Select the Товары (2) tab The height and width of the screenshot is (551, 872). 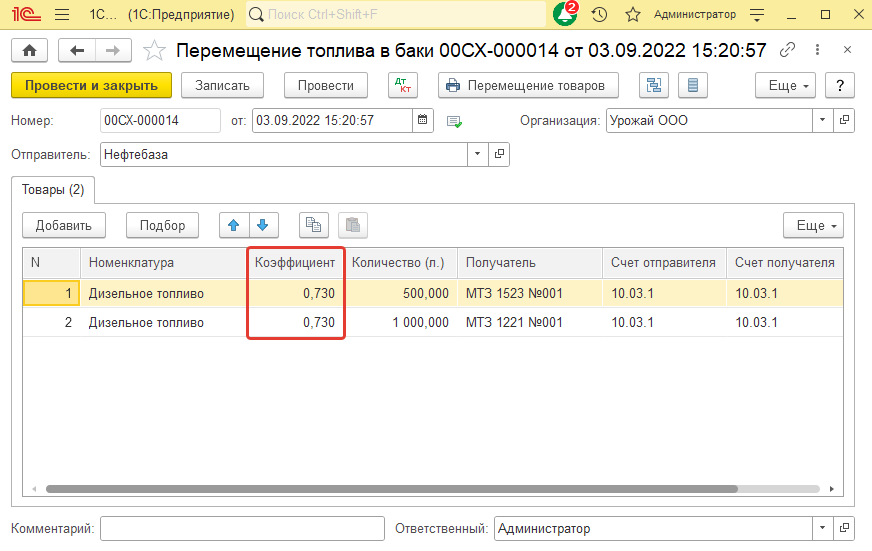pos(52,189)
